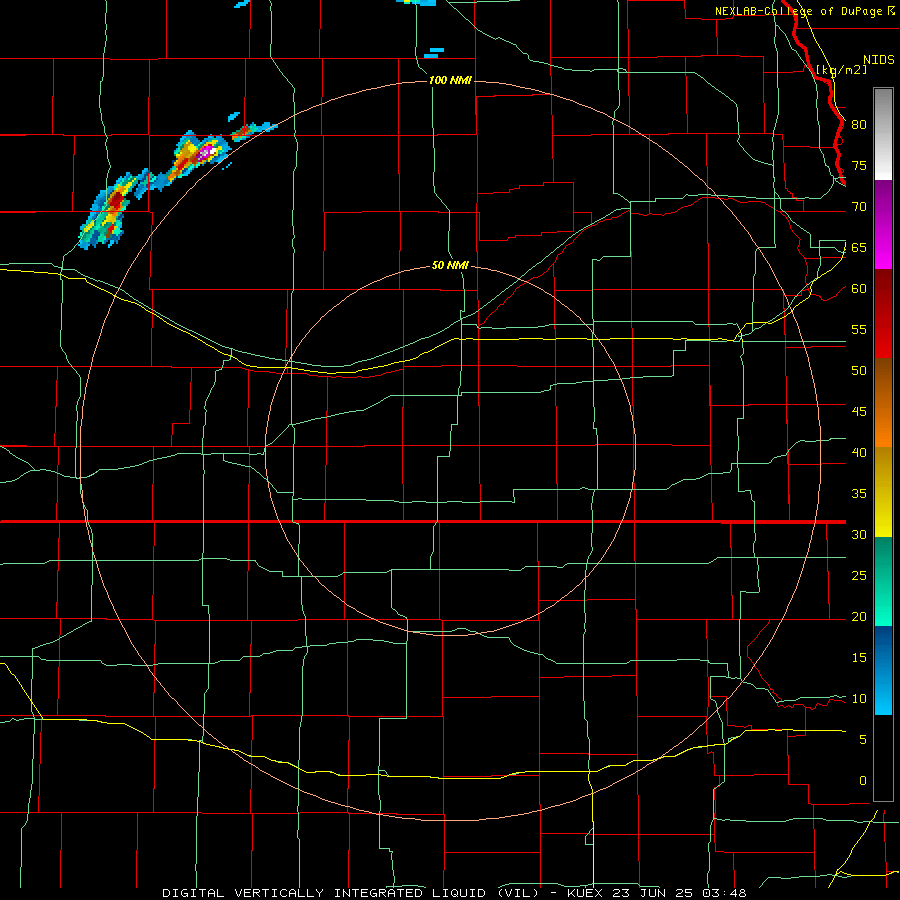Click the scale value 30
Viewport: 900px width, 900px height.
pyautogui.click(x=859, y=534)
